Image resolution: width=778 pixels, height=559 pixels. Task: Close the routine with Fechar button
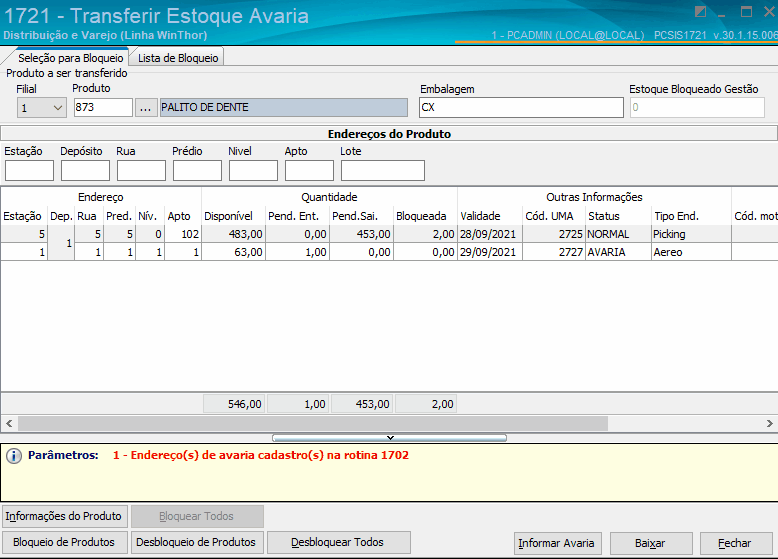[736, 543]
